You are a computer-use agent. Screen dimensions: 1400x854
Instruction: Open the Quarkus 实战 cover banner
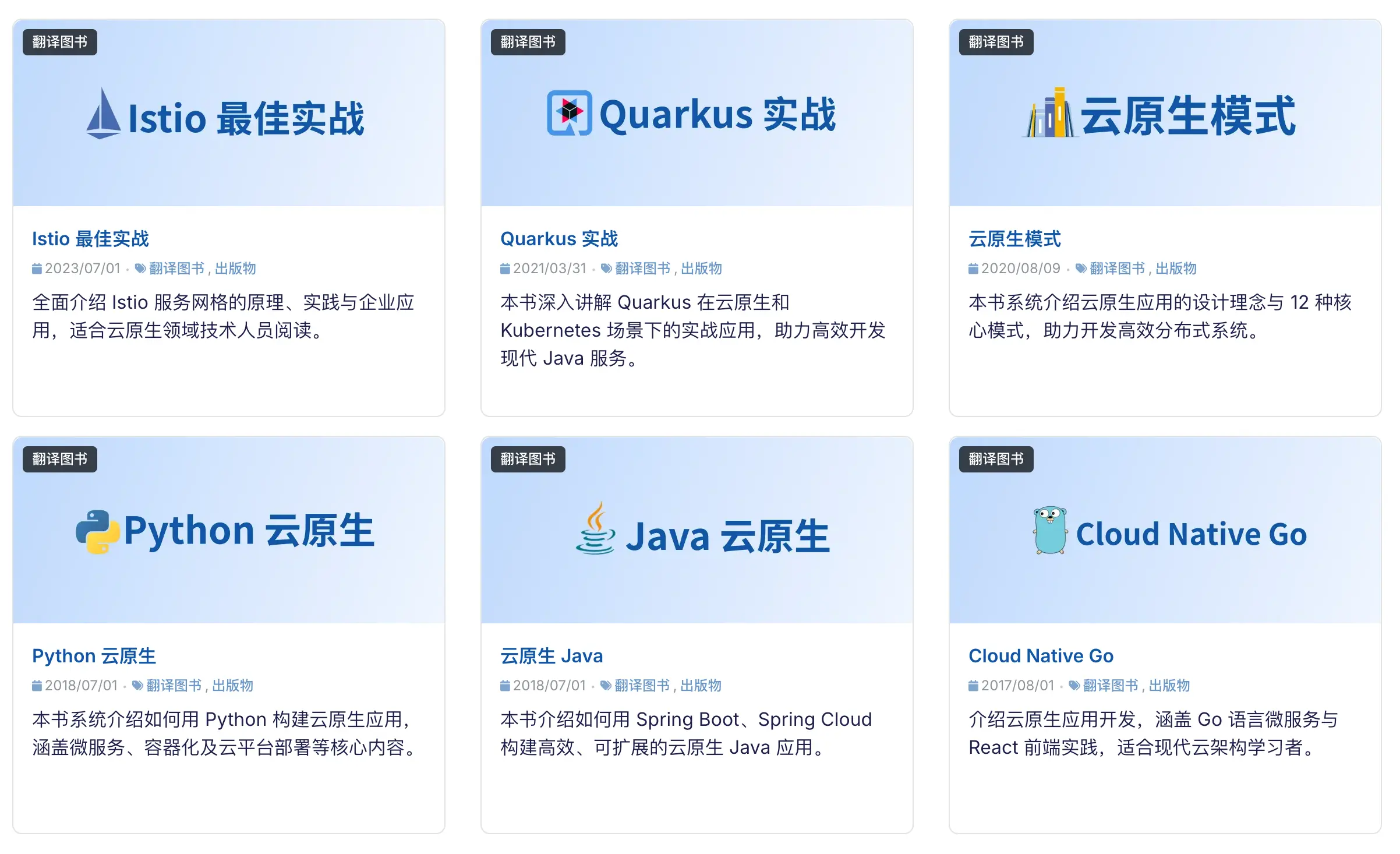coord(697,113)
